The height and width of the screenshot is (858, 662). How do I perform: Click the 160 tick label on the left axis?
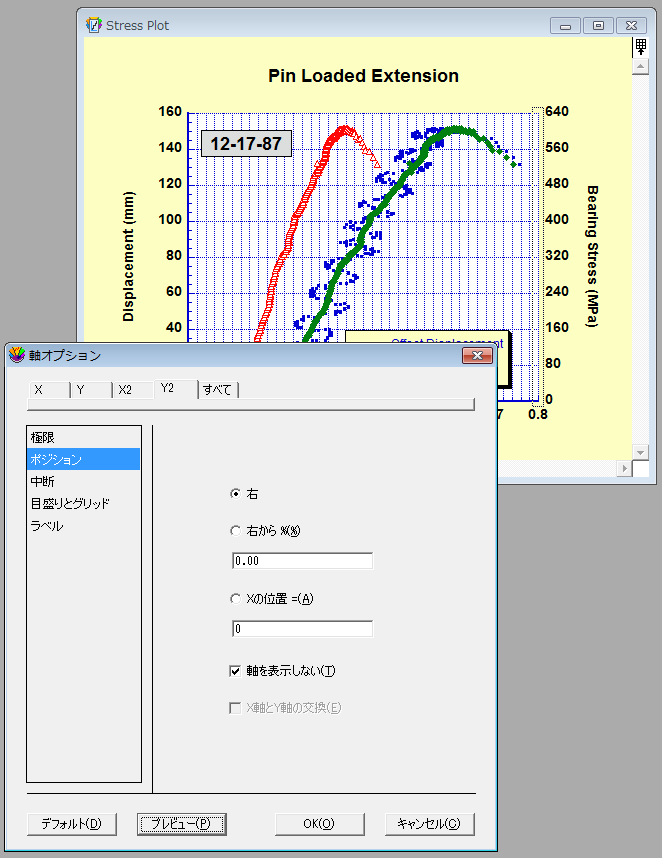click(x=170, y=111)
